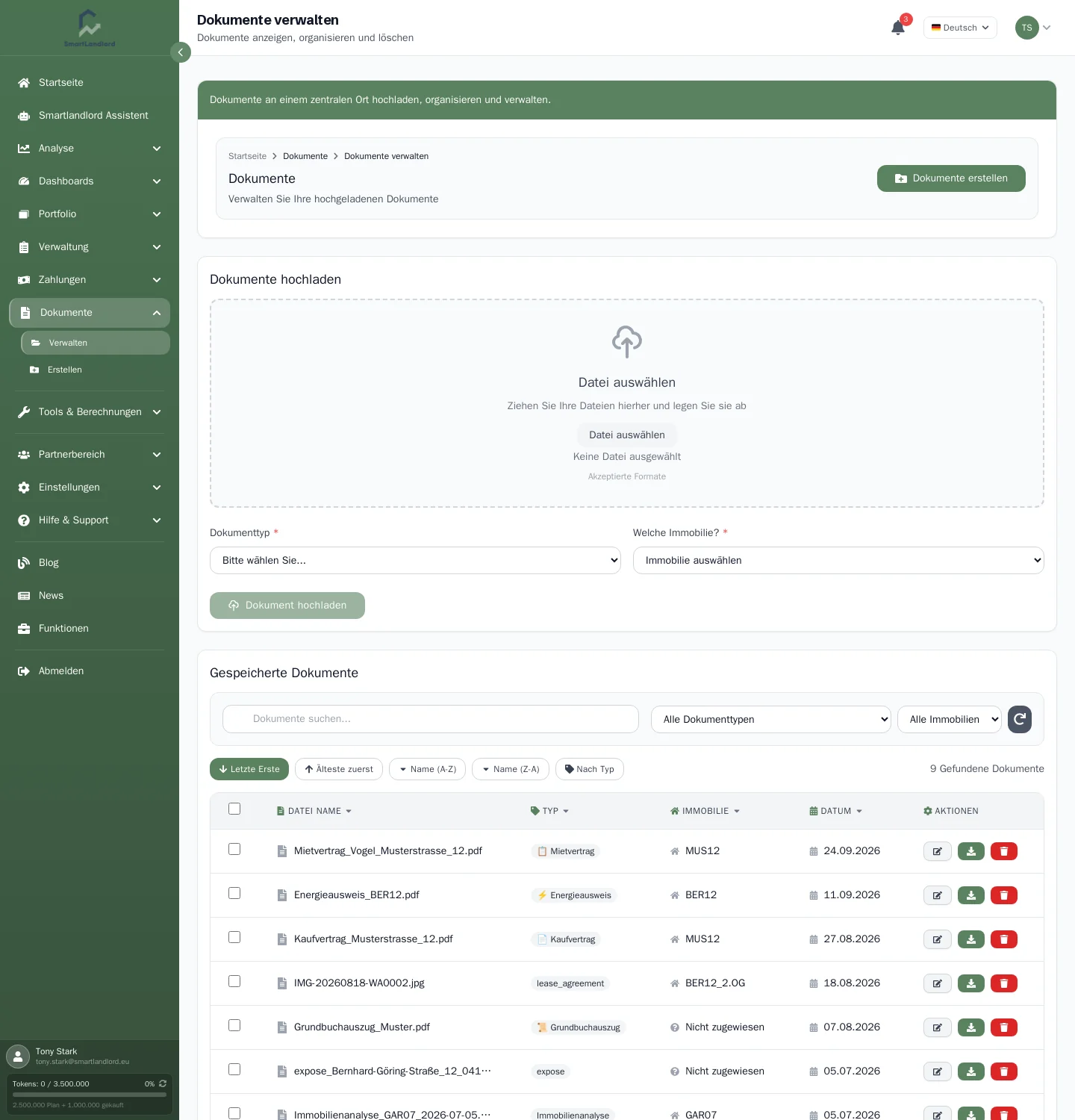Open Smartlandlord Assistent
The width and height of the screenshot is (1075, 1120).
pyautogui.click(x=90, y=116)
